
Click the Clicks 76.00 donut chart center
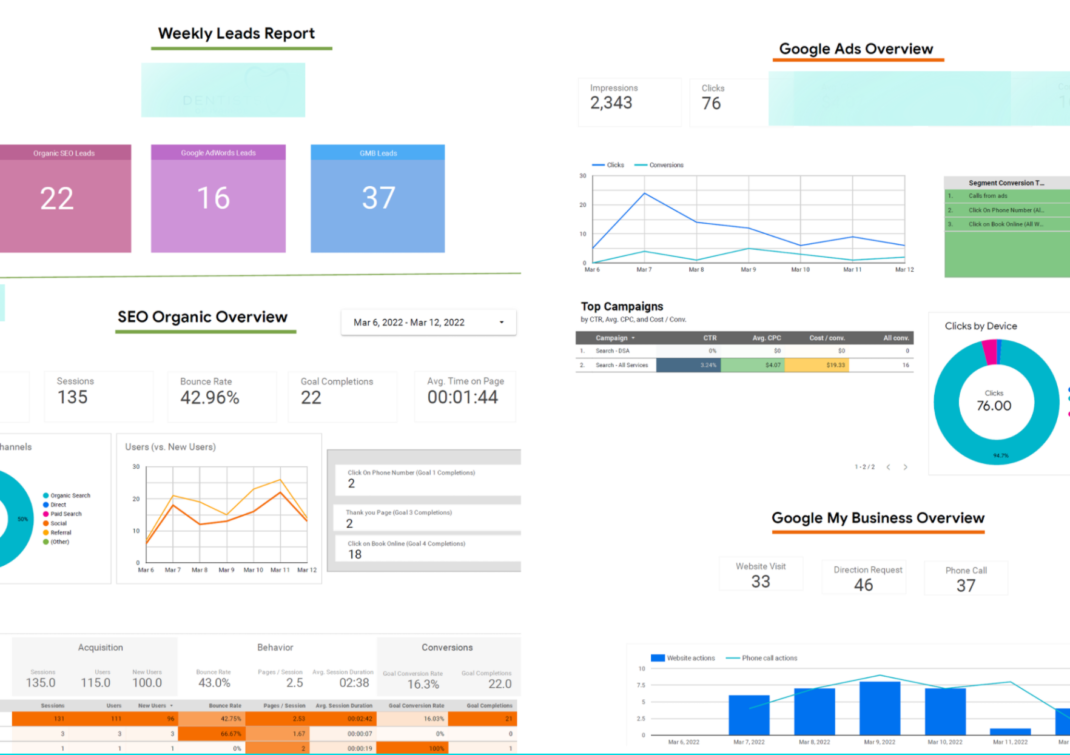(x=994, y=402)
